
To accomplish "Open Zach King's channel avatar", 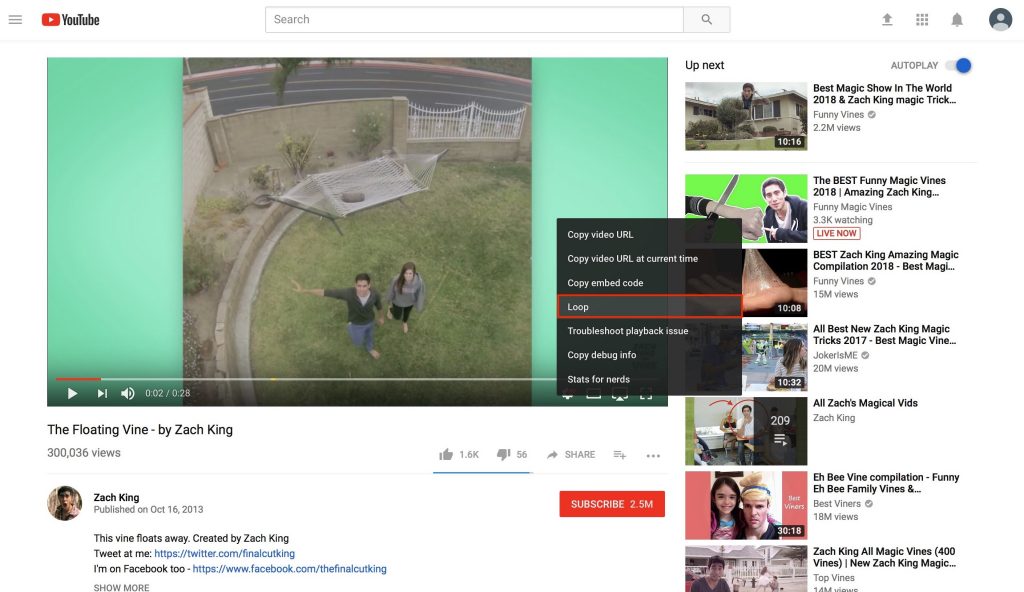I will pyautogui.click(x=65, y=503).
